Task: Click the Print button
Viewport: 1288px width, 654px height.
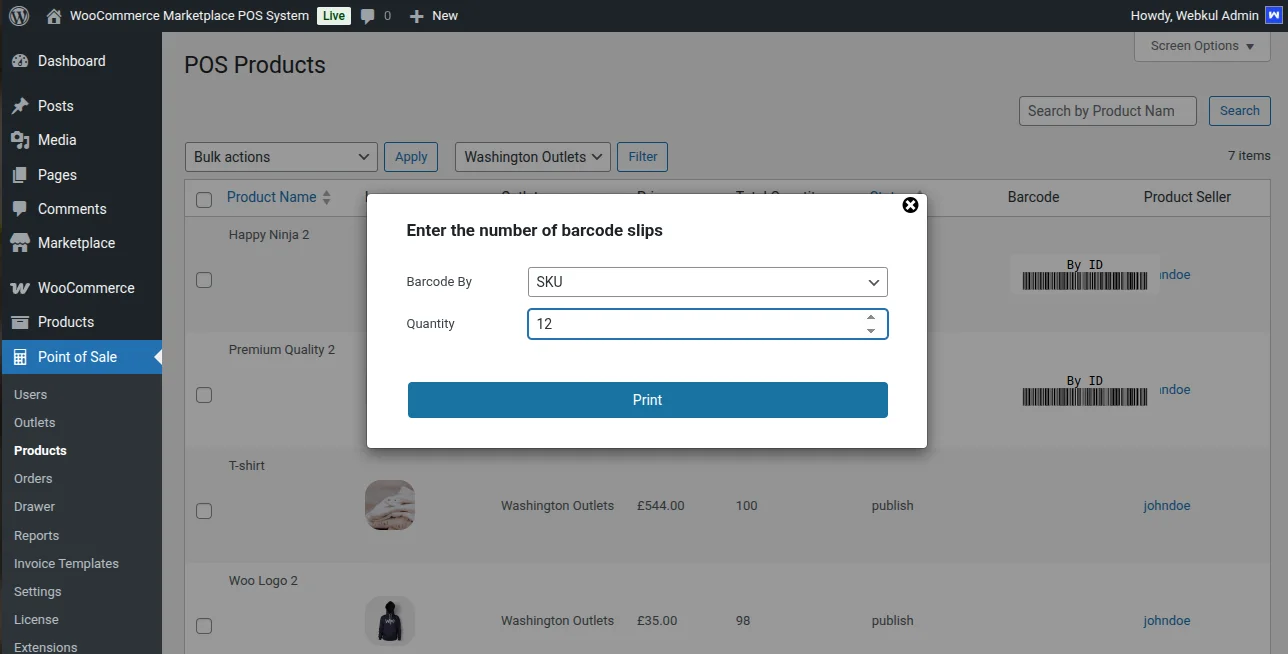Action: pyautogui.click(x=647, y=399)
